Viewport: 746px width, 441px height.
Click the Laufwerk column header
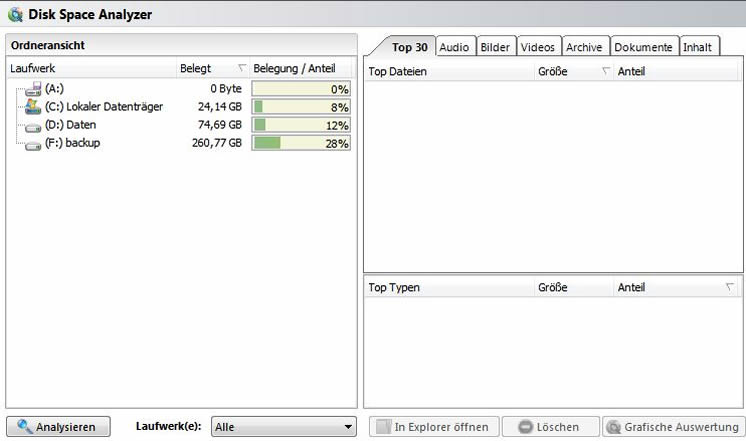[x=91, y=68]
